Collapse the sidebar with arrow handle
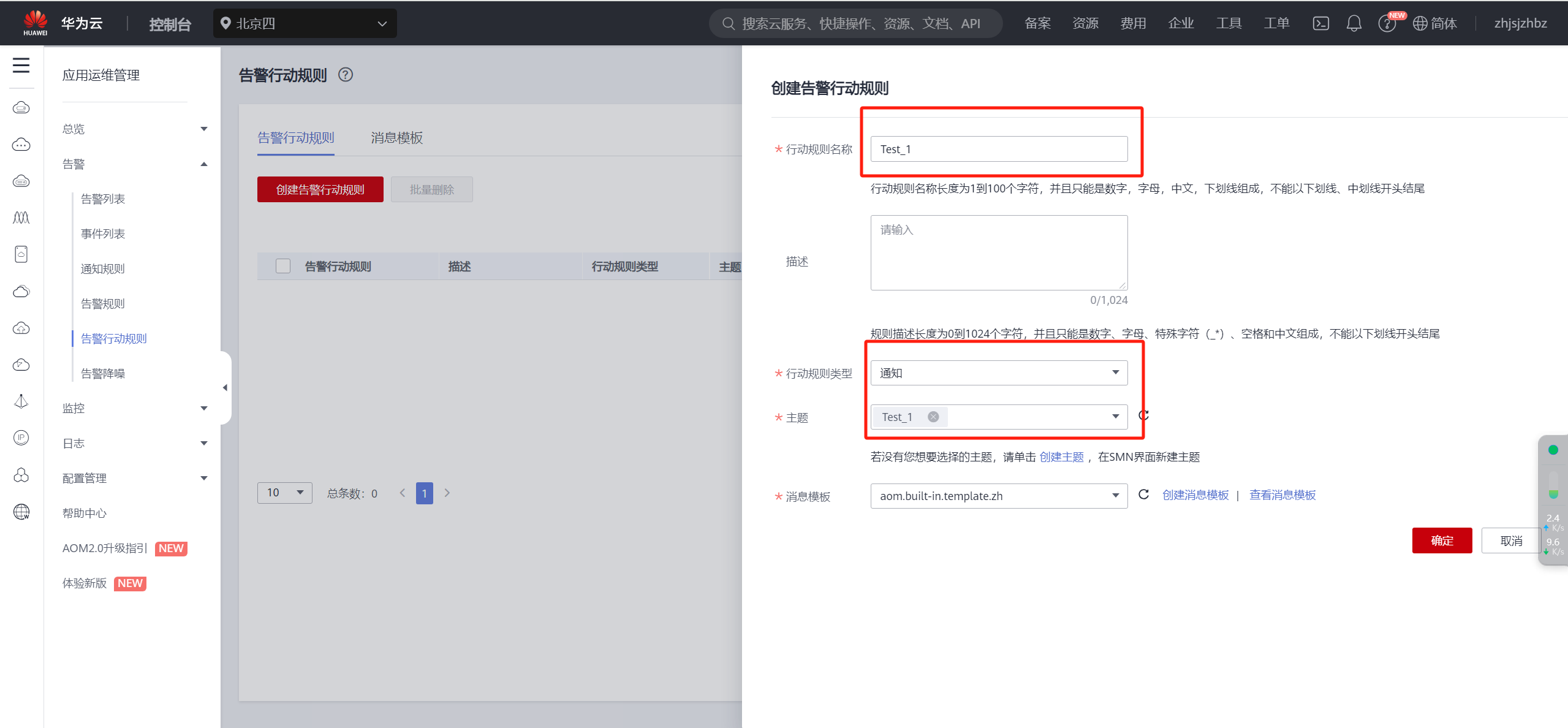Screen dimensions: 1568x728 coord(225,387)
